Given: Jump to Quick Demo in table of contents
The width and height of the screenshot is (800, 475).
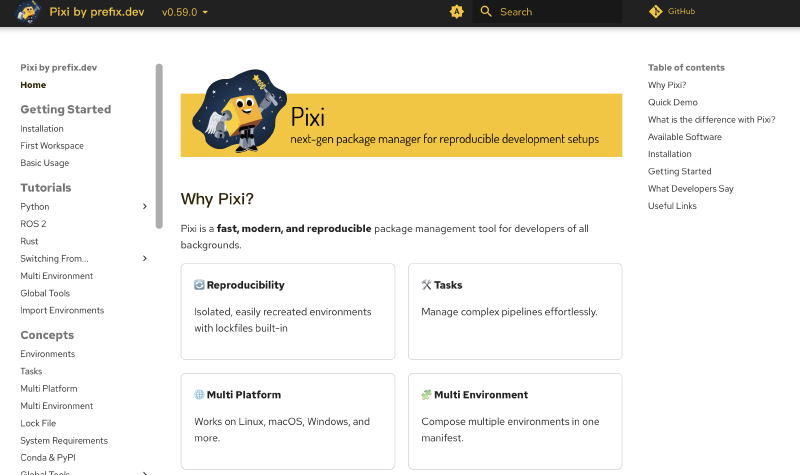Looking at the screenshot, I should [672, 102].
